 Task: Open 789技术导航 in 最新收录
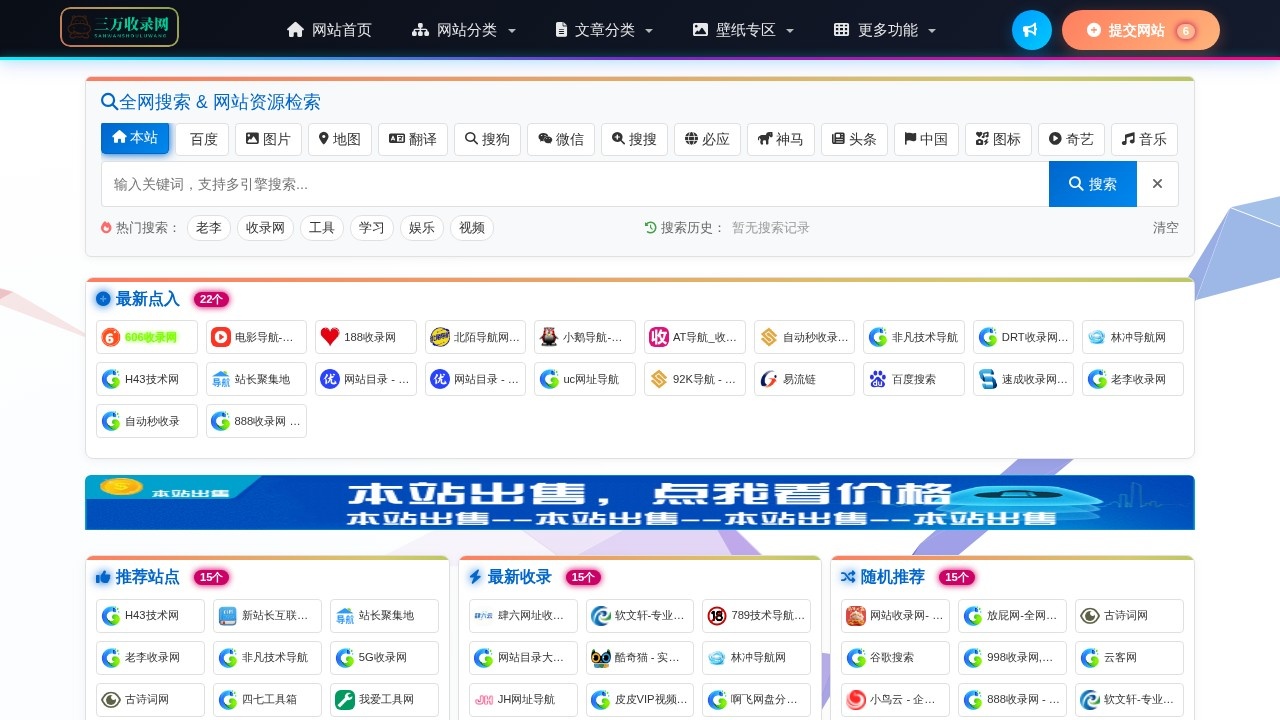tap(756, 616)
